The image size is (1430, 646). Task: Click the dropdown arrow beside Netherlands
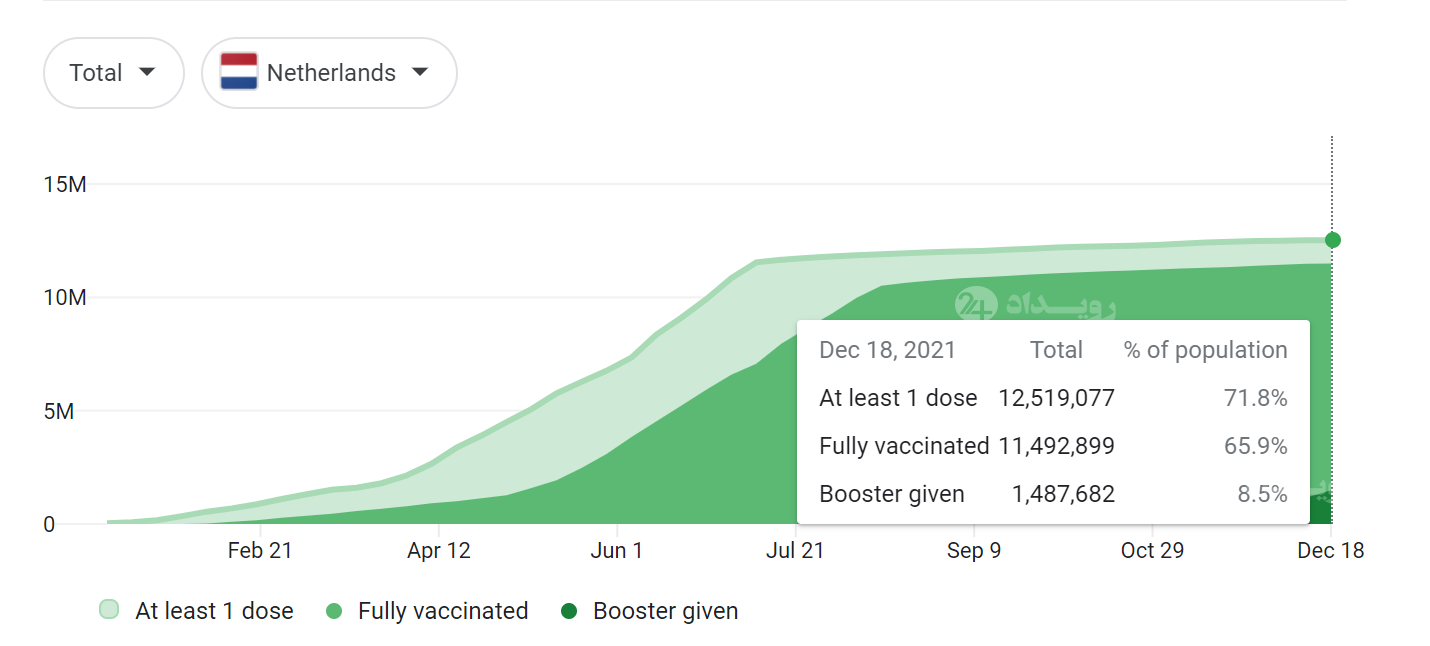click(420, 72)
